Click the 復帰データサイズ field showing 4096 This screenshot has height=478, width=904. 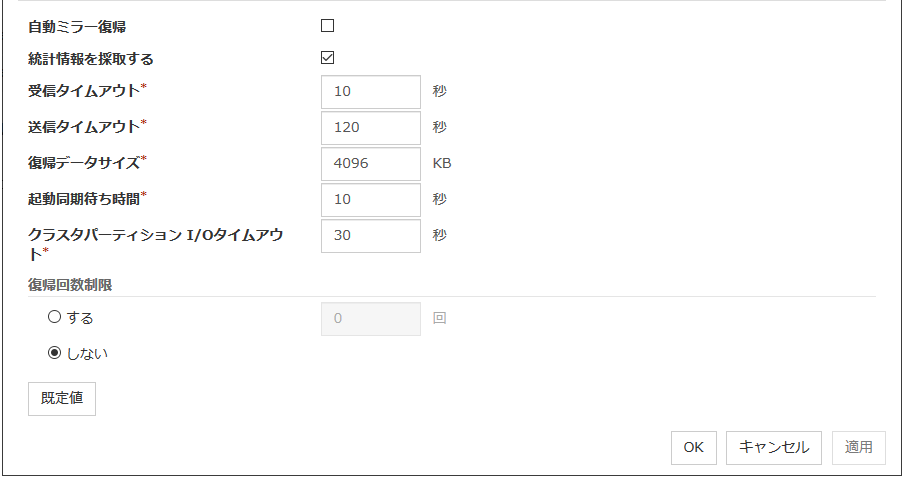[370, 163]
